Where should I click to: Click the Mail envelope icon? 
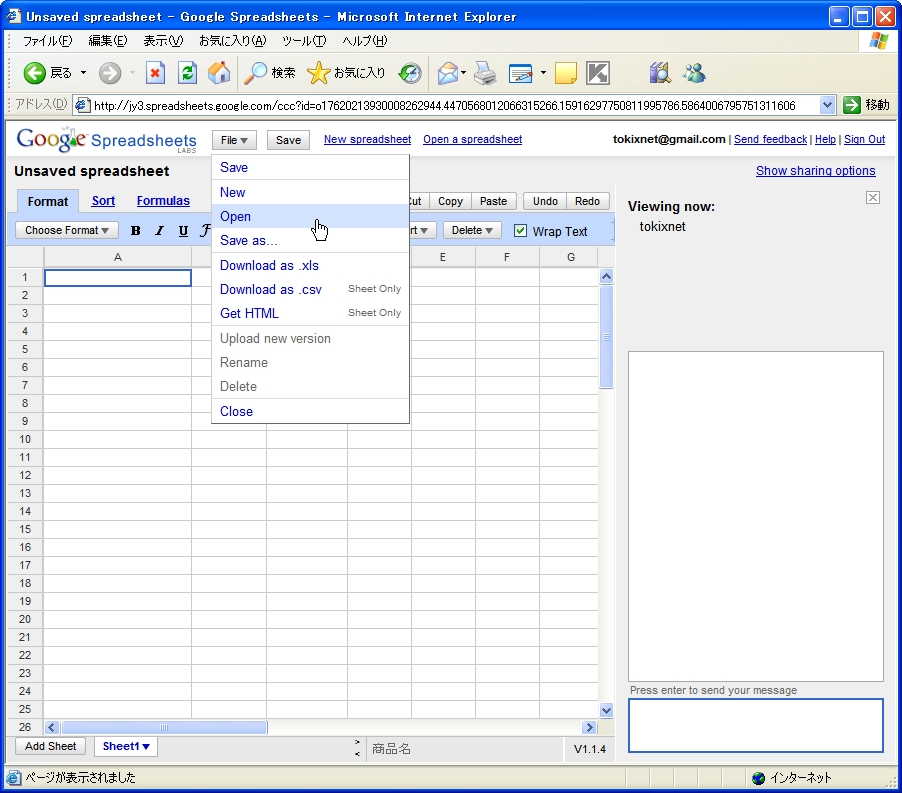click(448, 73)
